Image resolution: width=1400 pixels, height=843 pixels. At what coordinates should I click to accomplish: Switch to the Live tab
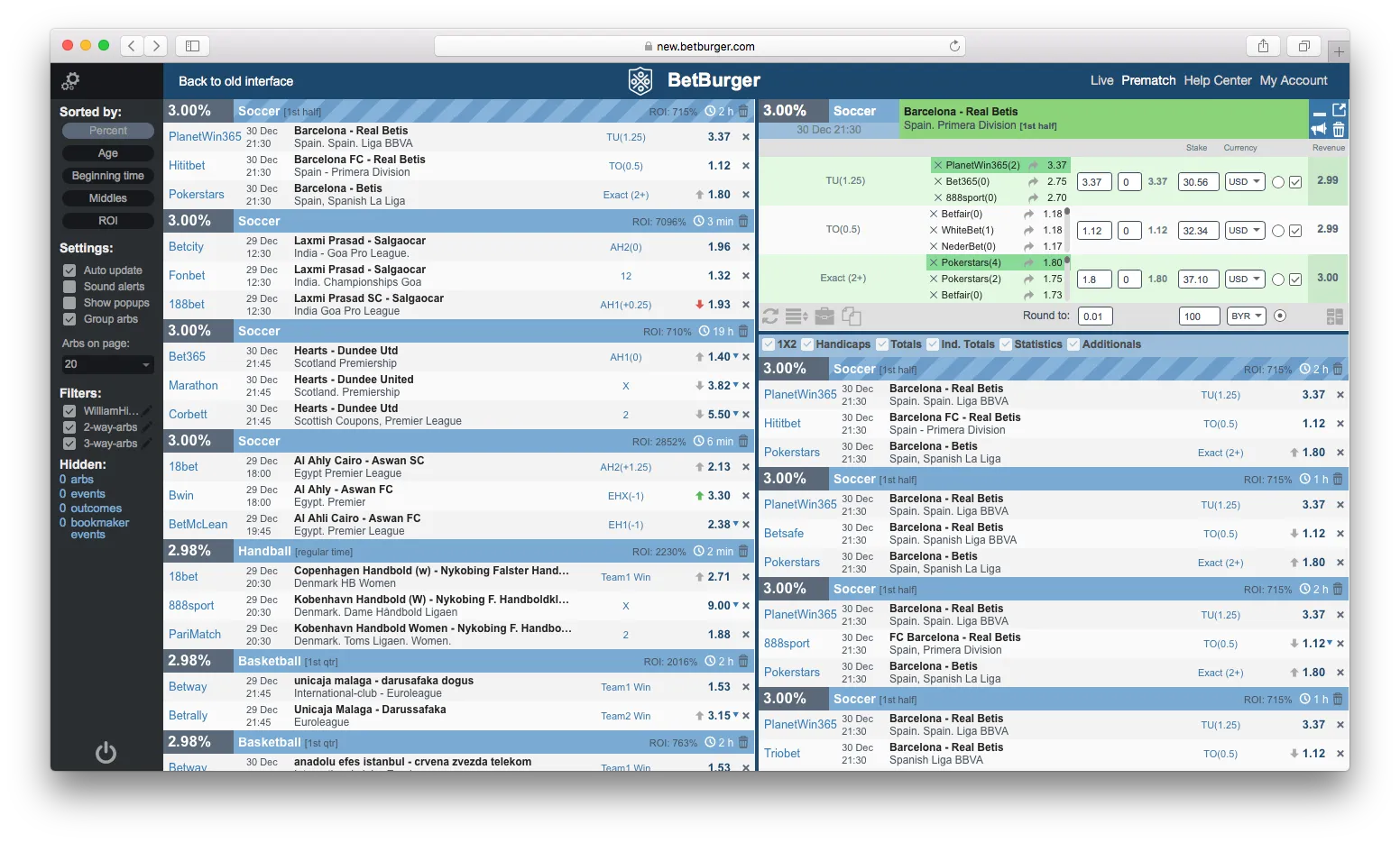(x=1101, y=80)
